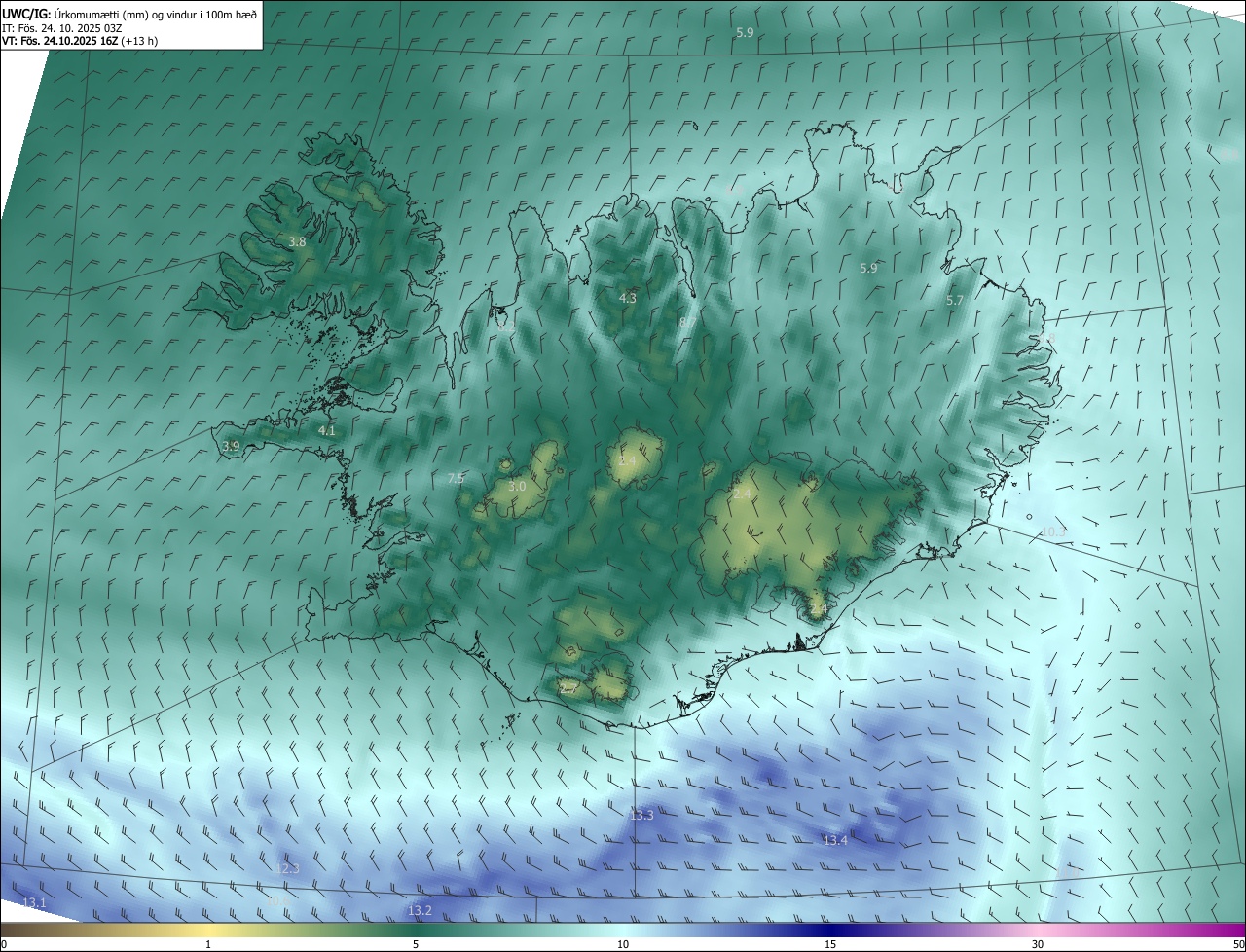The width and height of the screenshot is (1246, 952).
Task: Click the '4.1' value label on the map
Action: (326, 430)
